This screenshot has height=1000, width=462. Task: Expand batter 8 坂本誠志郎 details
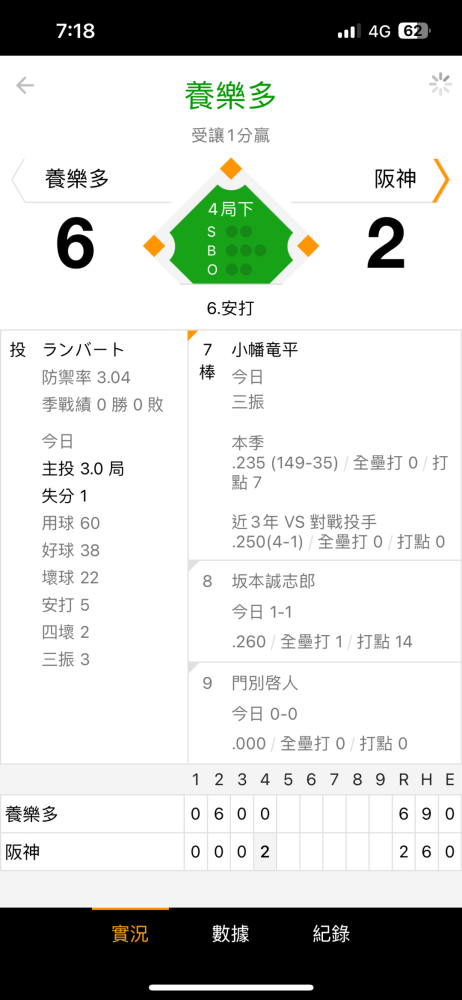tap(325, 611)
